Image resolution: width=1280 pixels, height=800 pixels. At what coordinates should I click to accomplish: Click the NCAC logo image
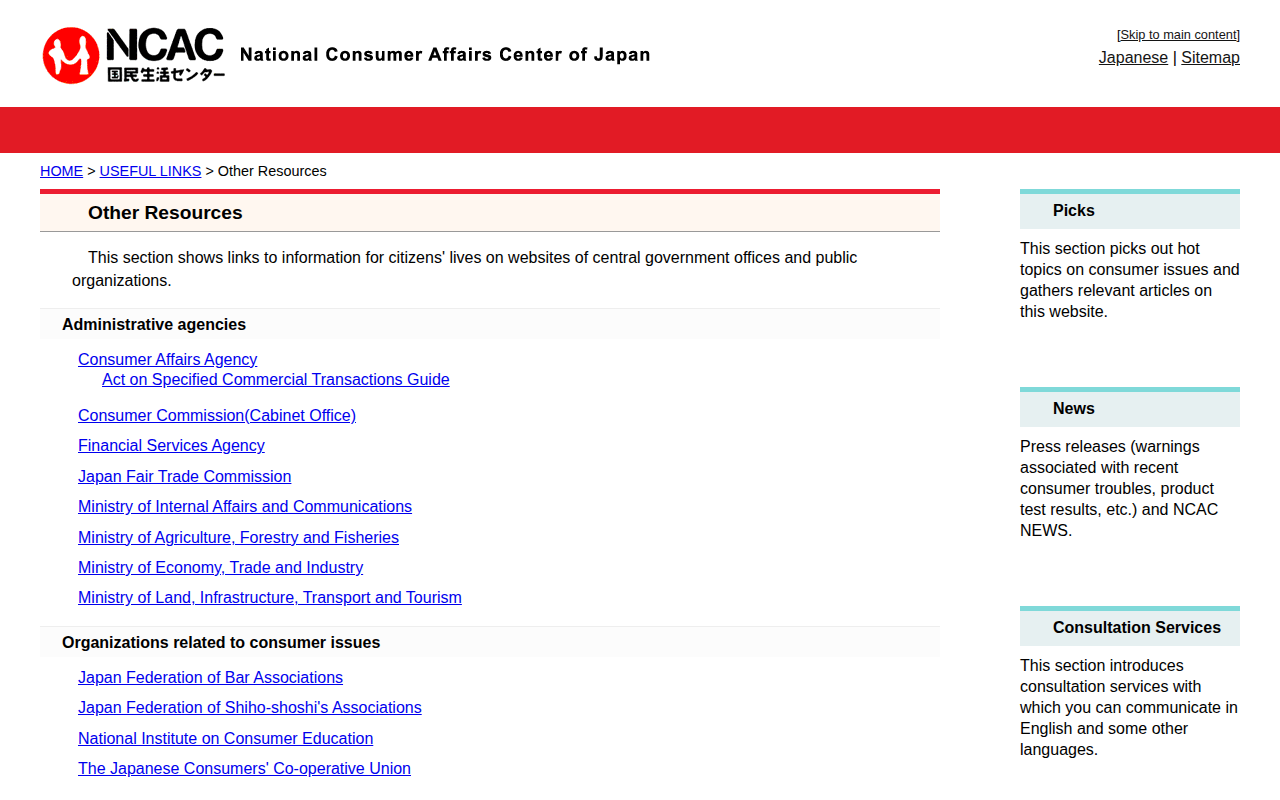pyautogui.click(x=134, y=55)
